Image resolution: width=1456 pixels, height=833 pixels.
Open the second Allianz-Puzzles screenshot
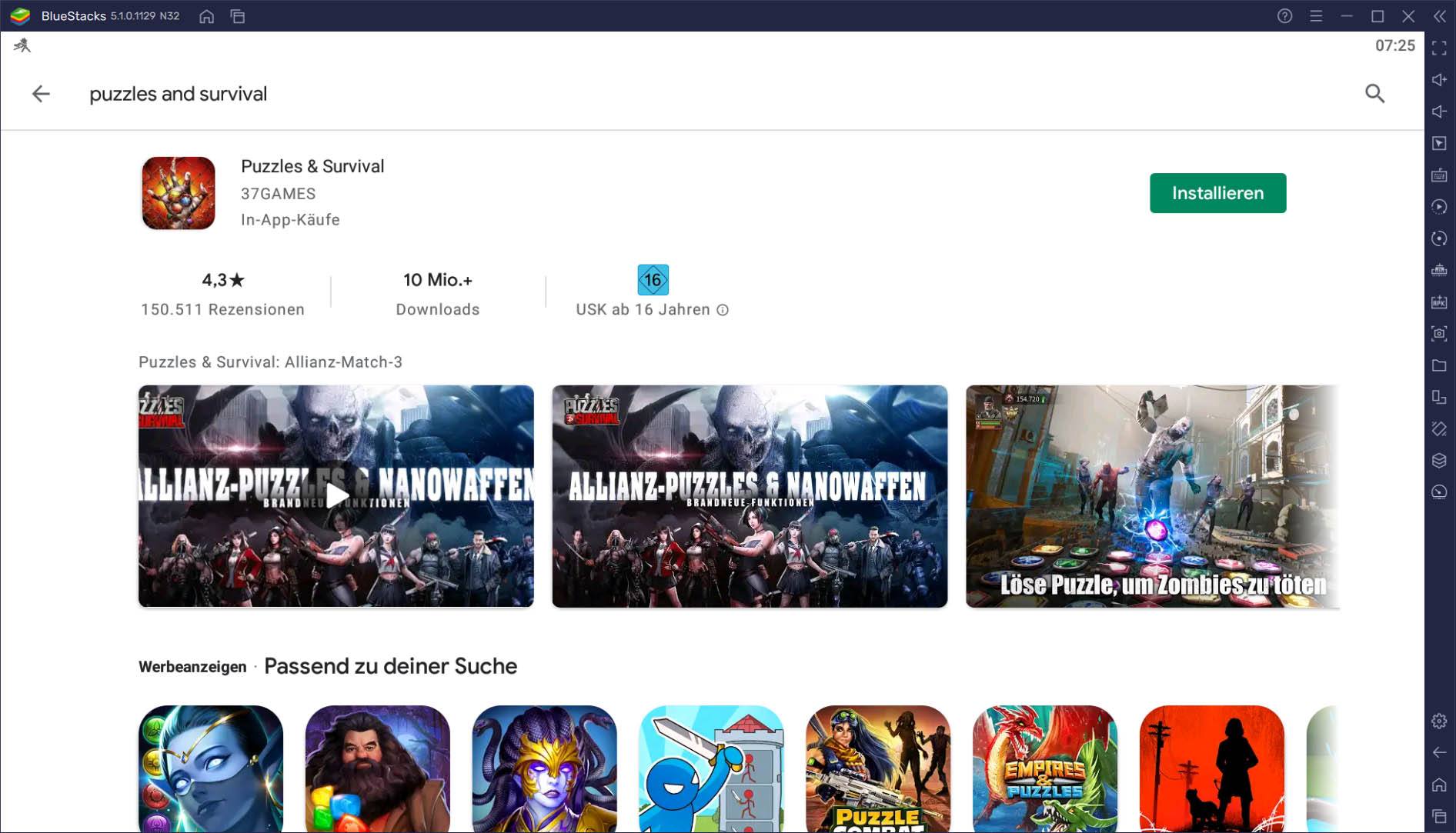tap(750, 496)
